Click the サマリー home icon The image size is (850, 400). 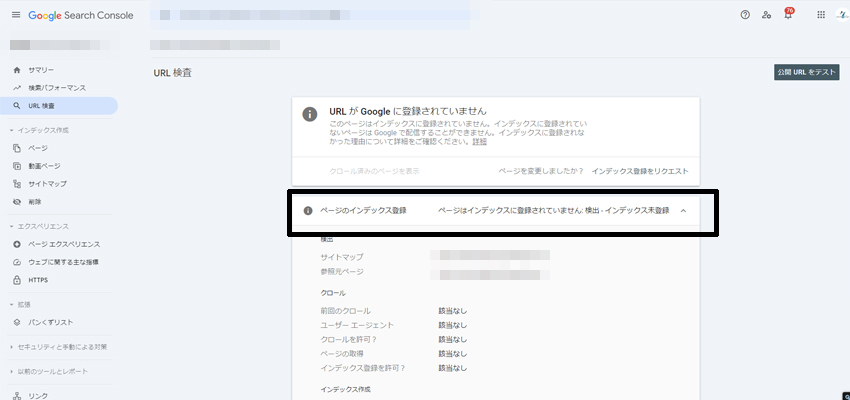coord(17,70)
